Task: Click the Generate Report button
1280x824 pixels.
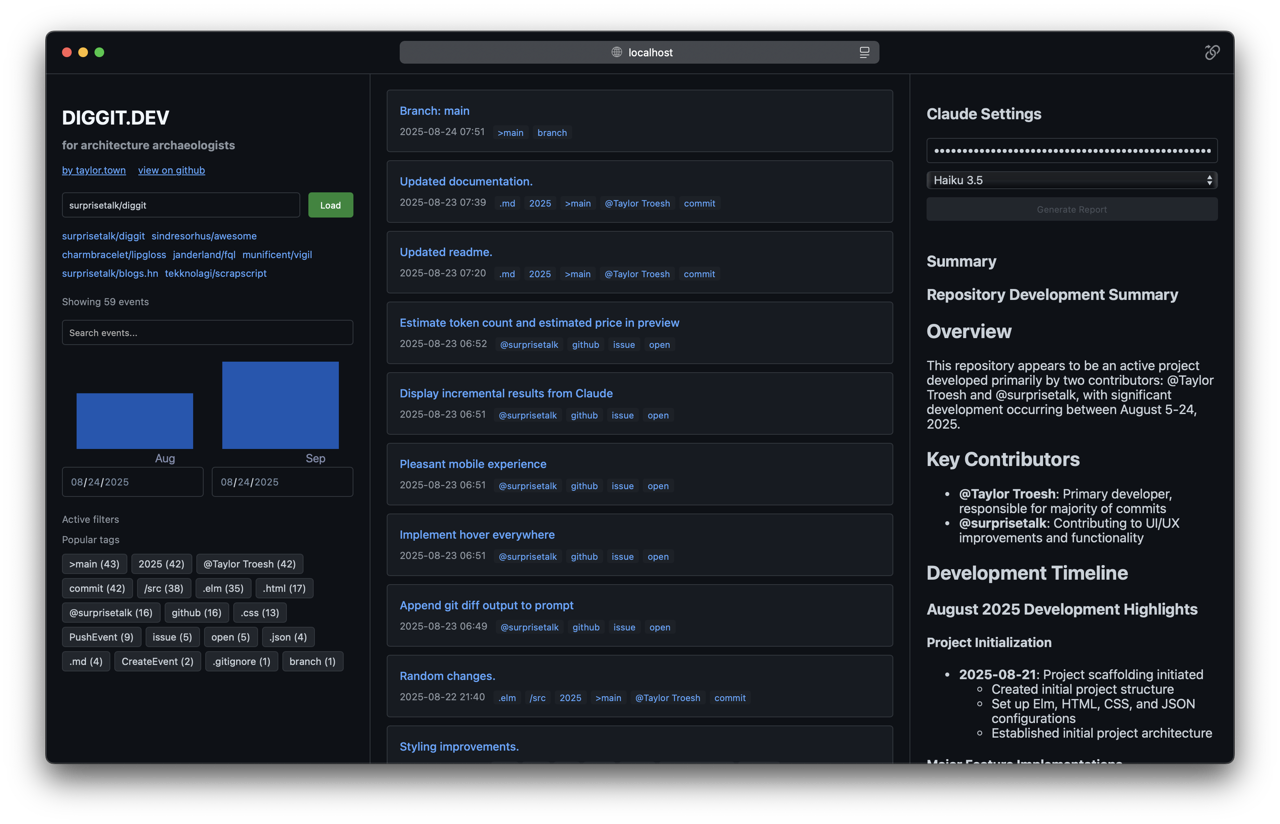Action: (x=1071, y=209)
